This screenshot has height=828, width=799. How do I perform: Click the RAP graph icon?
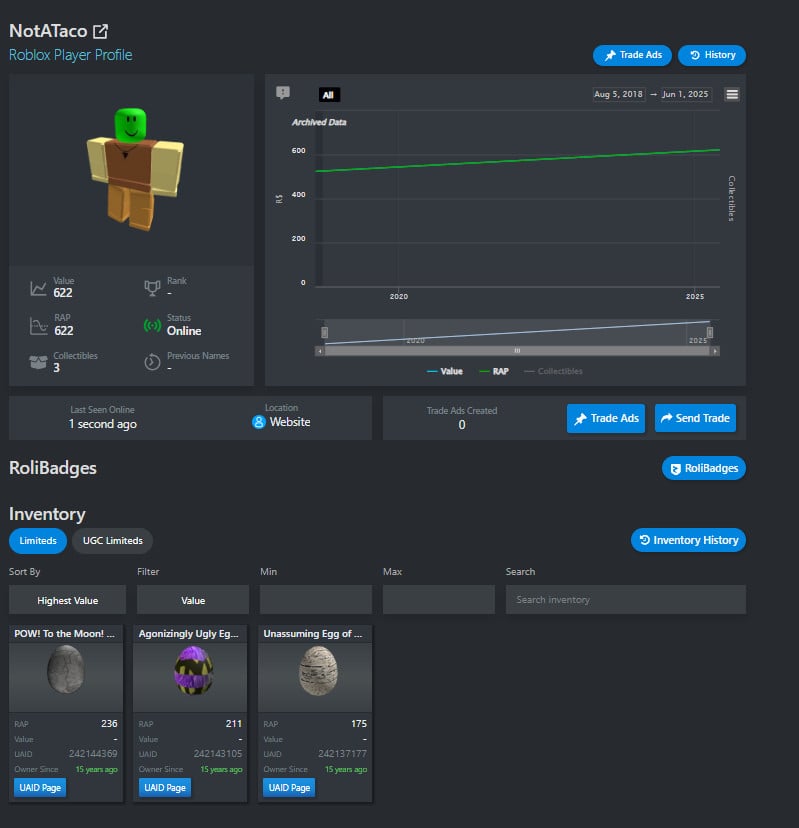click(38, 326)
